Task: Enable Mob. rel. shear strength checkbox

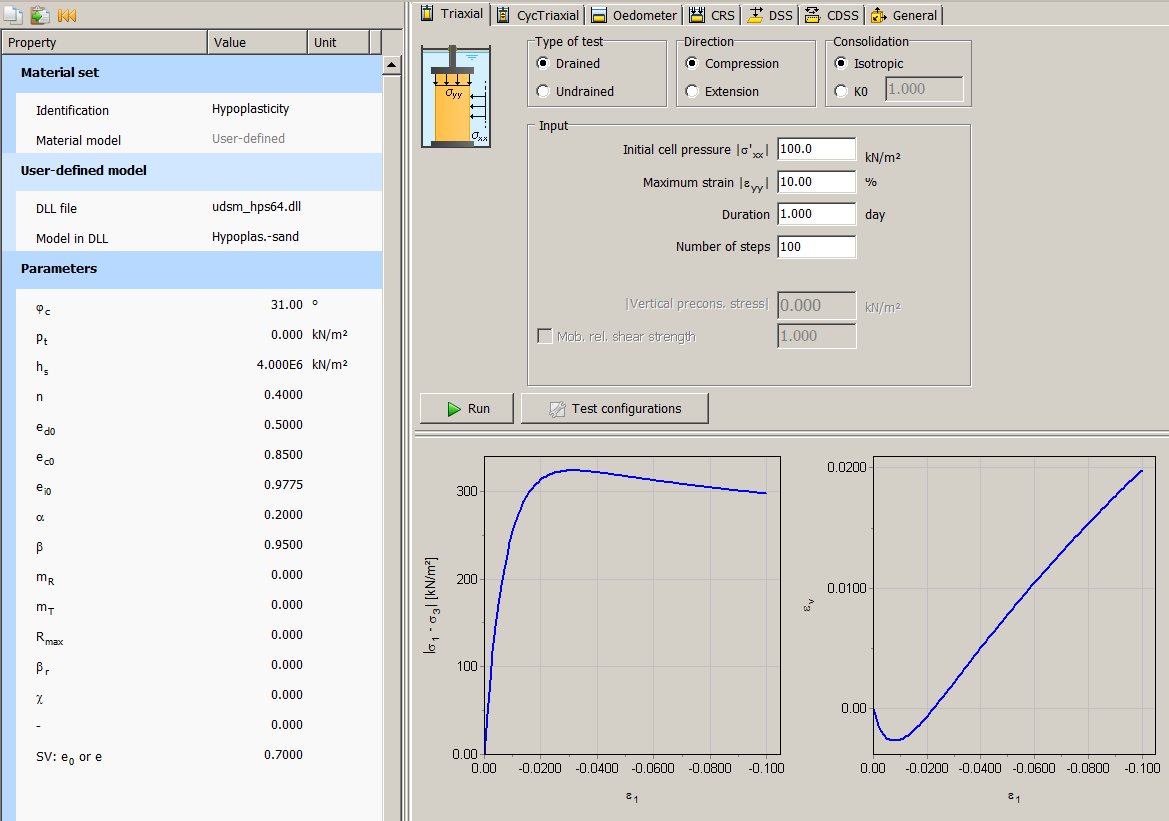Action: tap(545, 336)
